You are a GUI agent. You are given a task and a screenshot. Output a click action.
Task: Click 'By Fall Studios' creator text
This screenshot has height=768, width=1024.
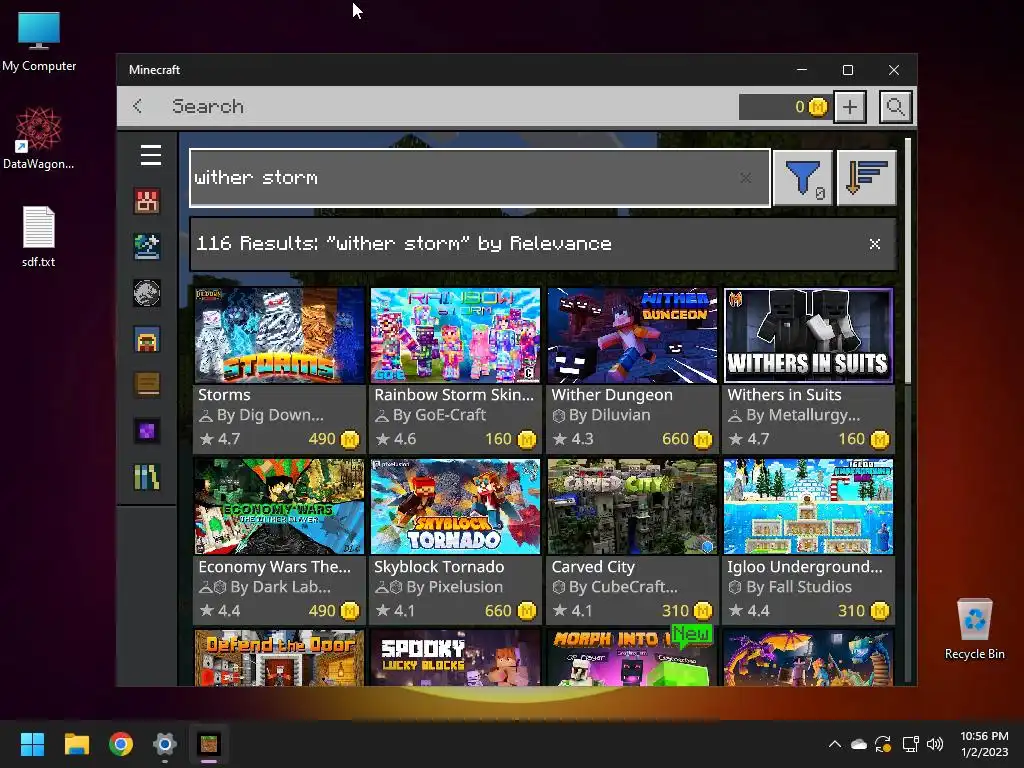click(x=799, y=586)
